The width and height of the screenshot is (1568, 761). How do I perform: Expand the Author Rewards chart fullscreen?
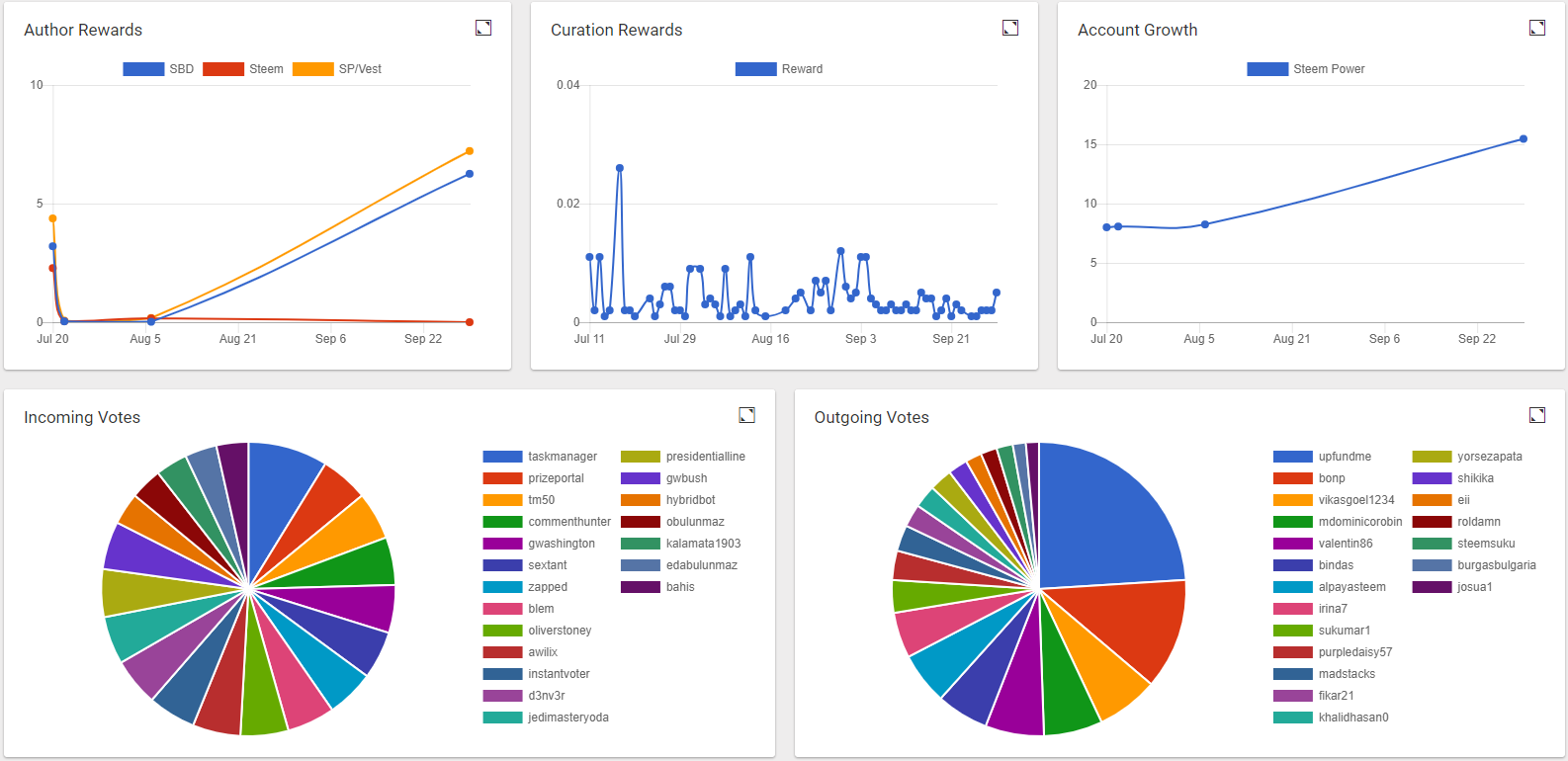coord(483,28)
